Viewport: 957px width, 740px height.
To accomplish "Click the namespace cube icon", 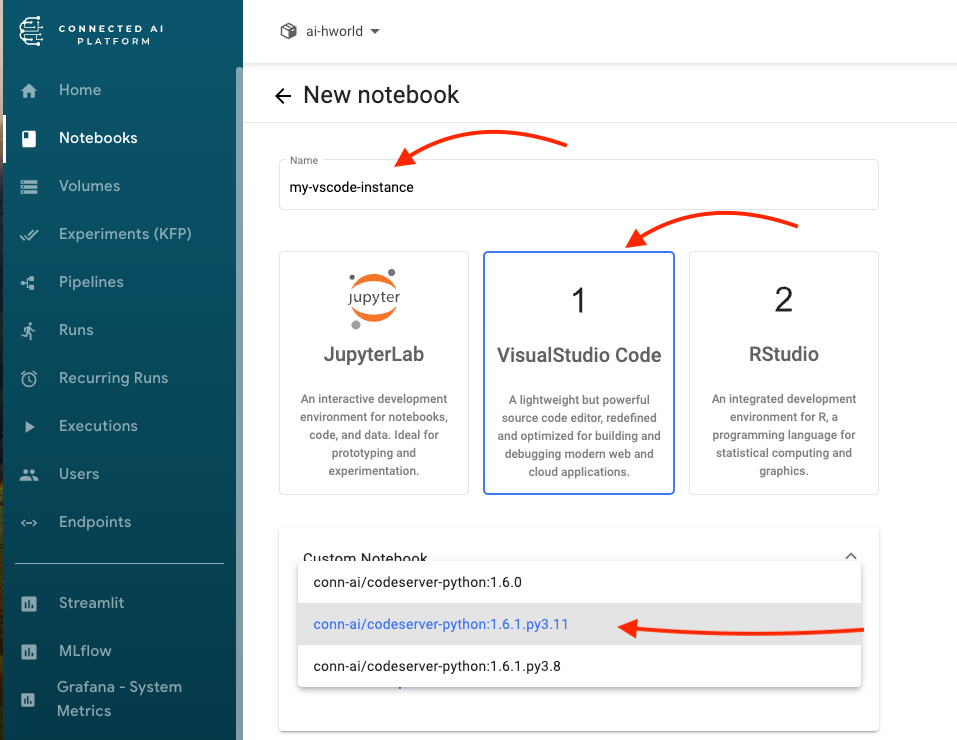I will pos(288,31).
